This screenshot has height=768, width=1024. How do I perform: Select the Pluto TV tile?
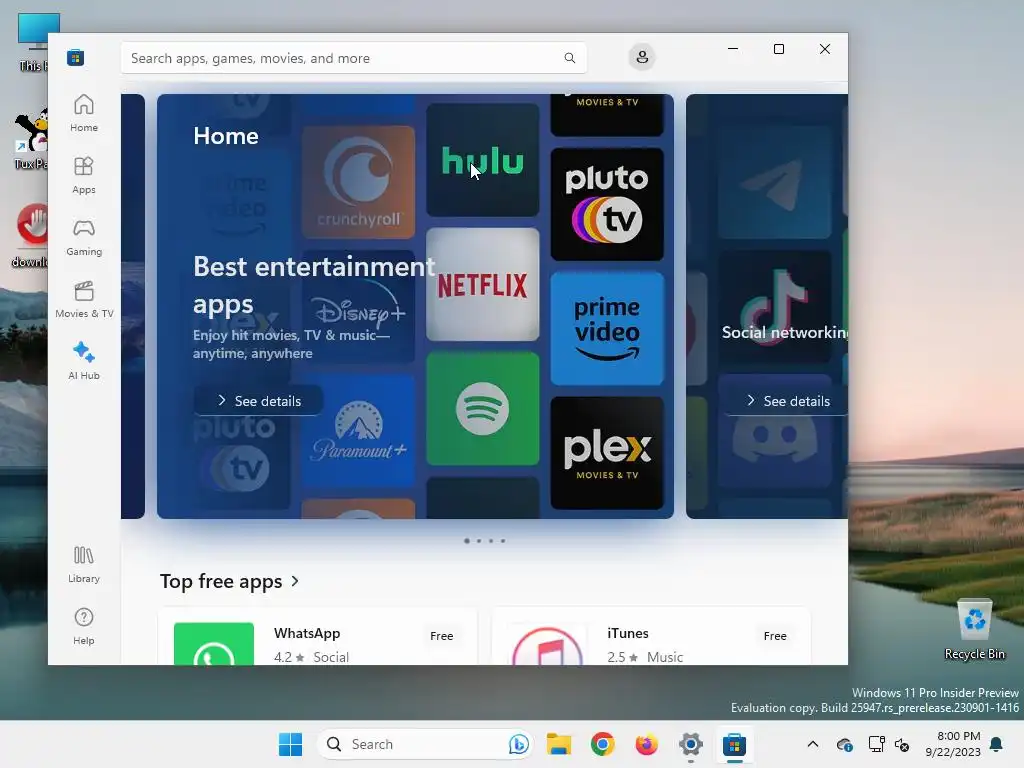coord(607,204)
